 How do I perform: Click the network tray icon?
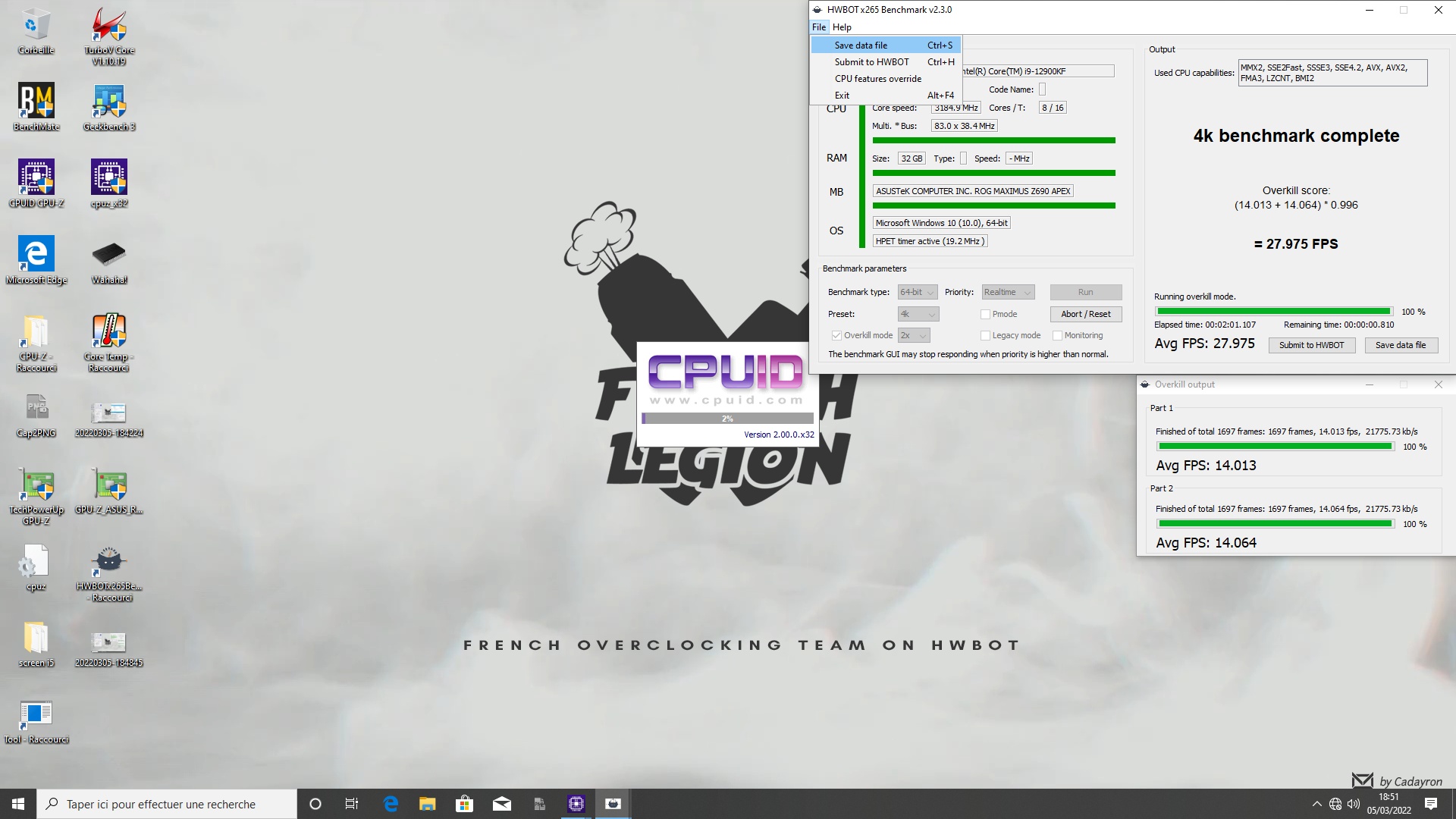click(1335, 804)
